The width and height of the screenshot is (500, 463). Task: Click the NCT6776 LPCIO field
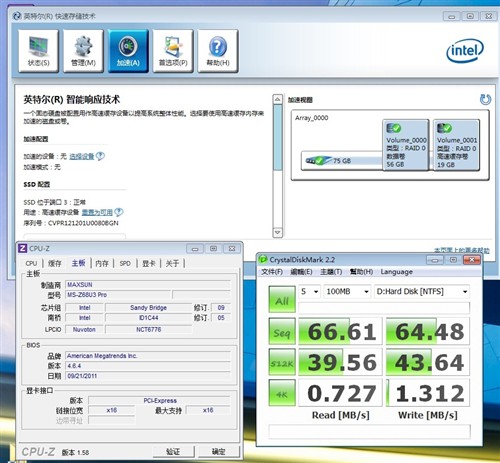[x=148, y=329]
